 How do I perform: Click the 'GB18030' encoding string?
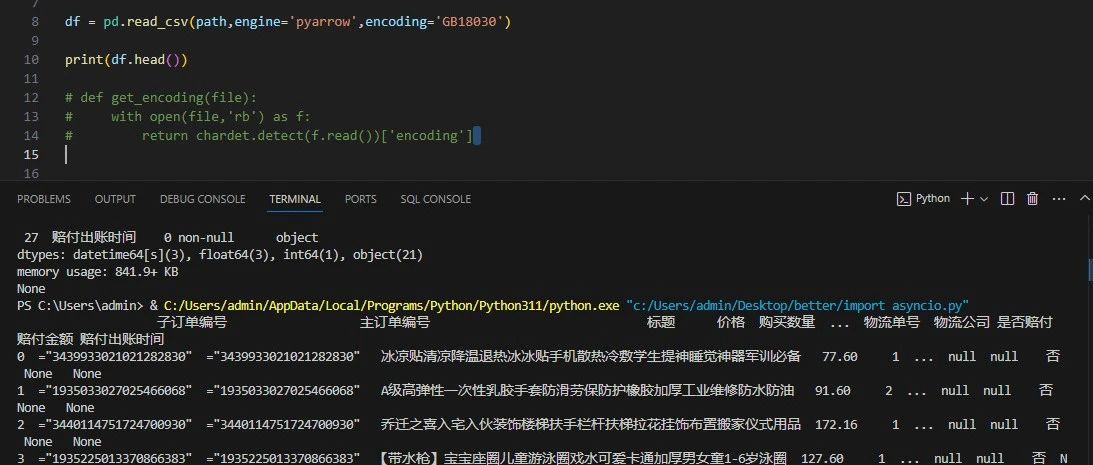click(x=469, y=22)
